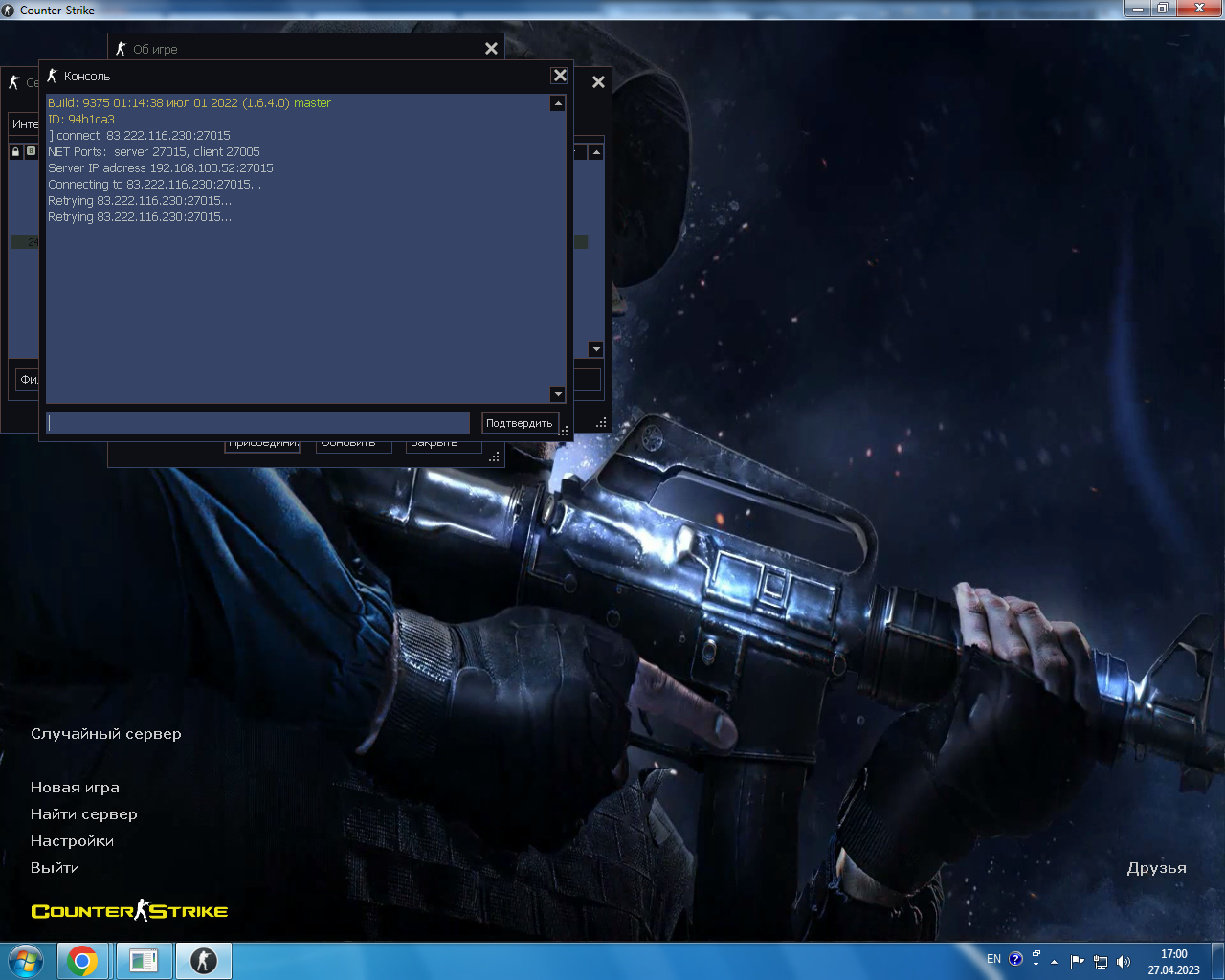This screenshot has width=1225, height=980.
Task: Open Настройки from main menu
Action: click(72, 841)
